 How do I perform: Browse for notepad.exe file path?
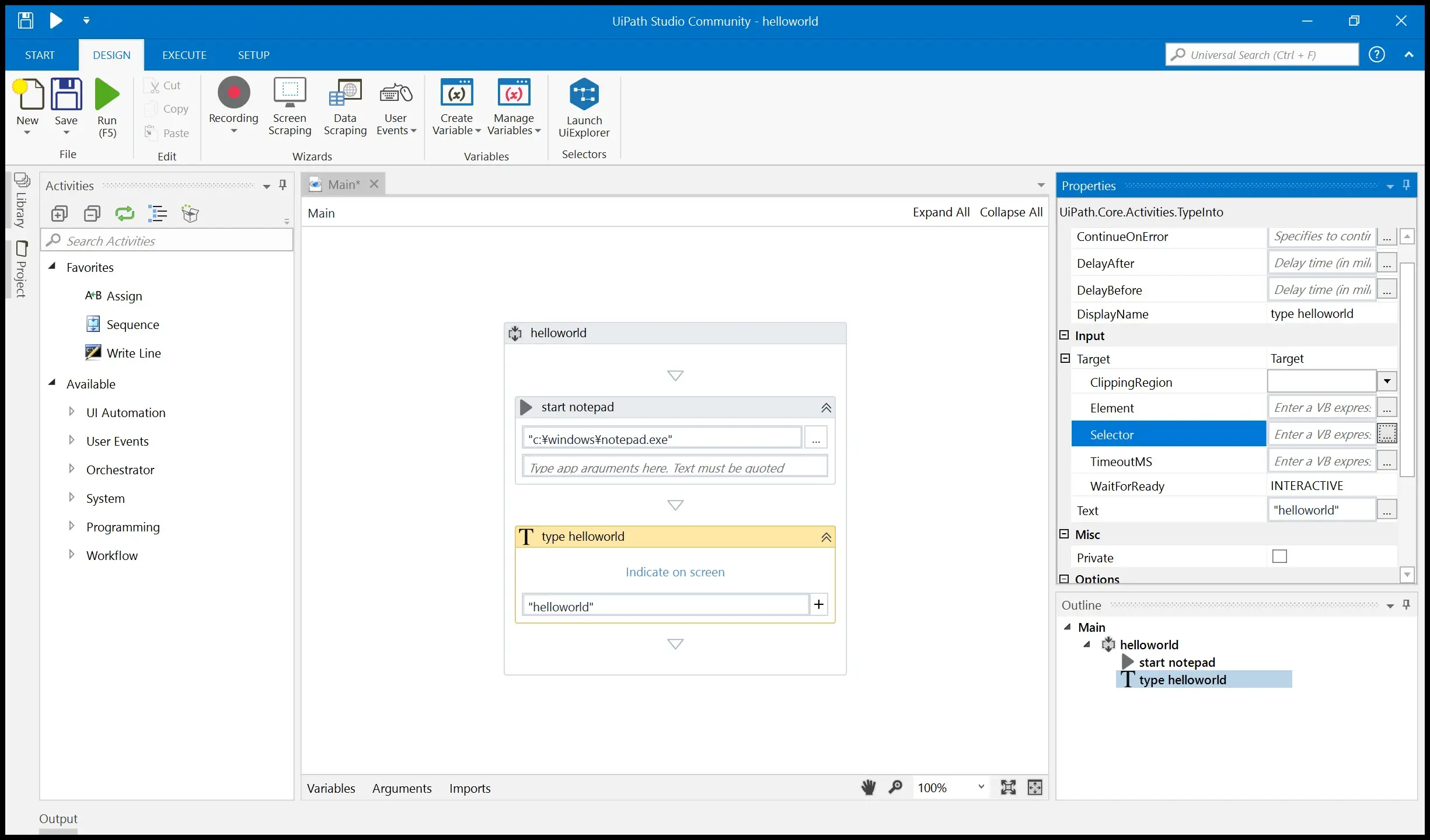816,438
